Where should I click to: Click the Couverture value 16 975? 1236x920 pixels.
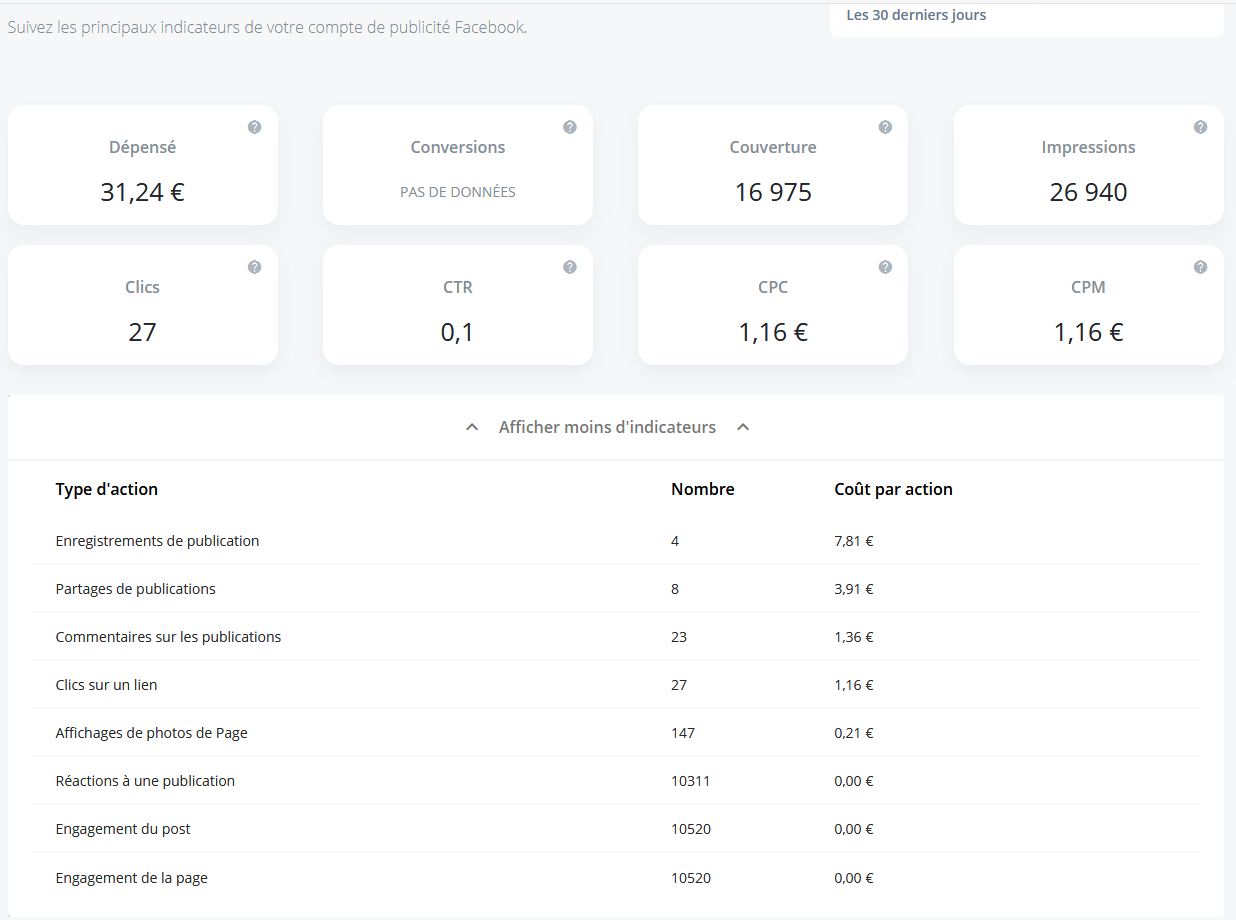pyautogui.click(x=773, y=192)
